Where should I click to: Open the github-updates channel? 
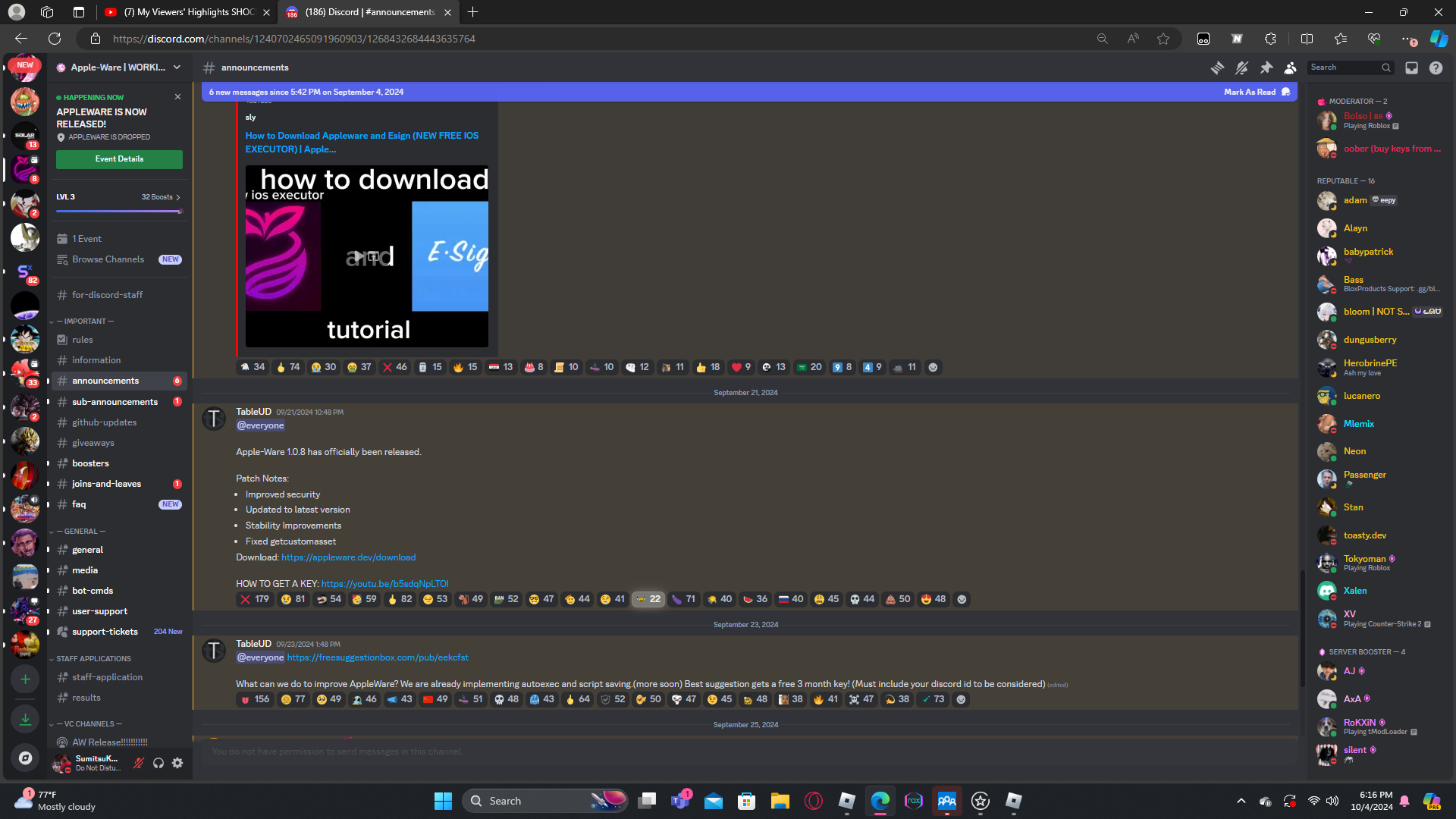[x=118, y=422]
